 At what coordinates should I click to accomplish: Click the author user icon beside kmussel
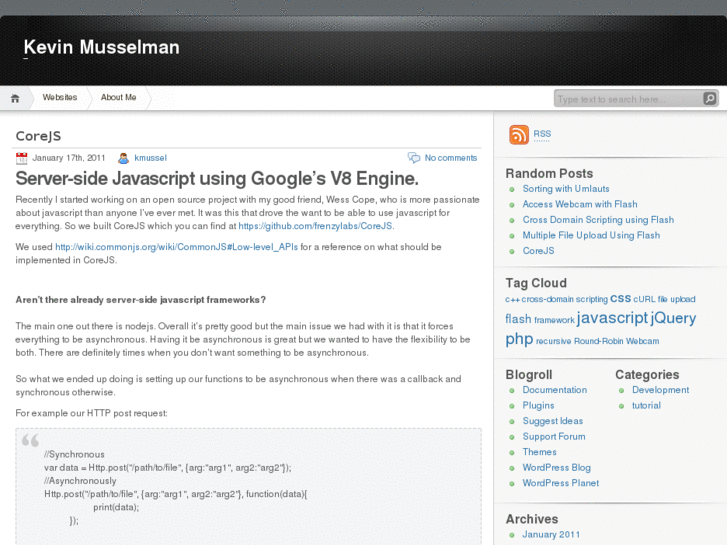point(123,158)
